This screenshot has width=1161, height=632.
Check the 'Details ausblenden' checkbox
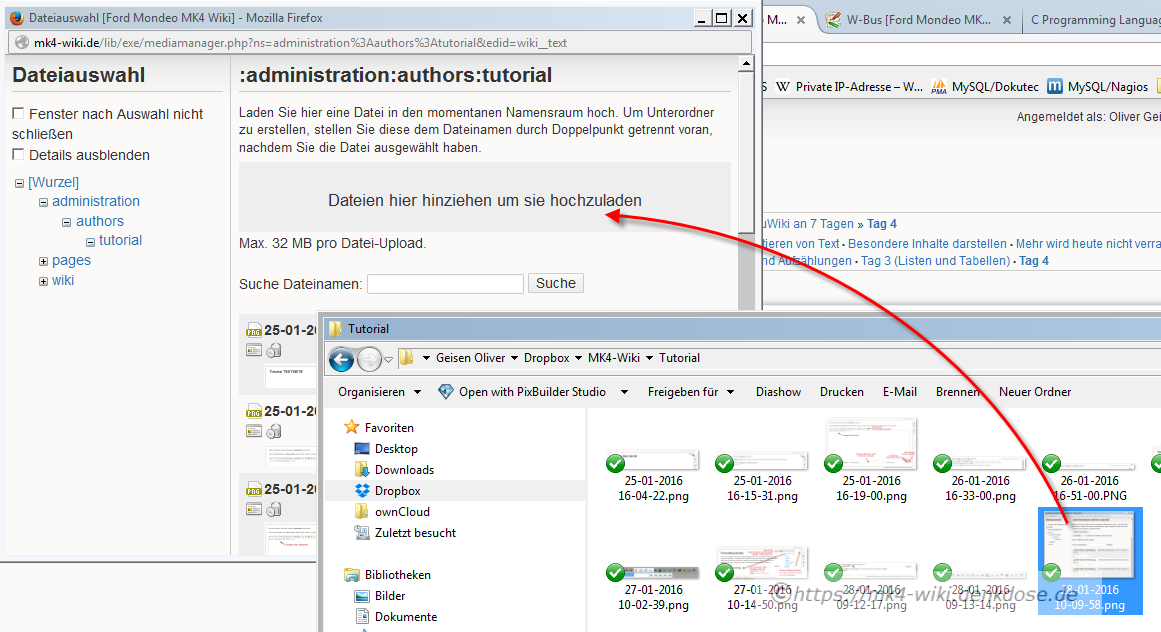(18, 154)
